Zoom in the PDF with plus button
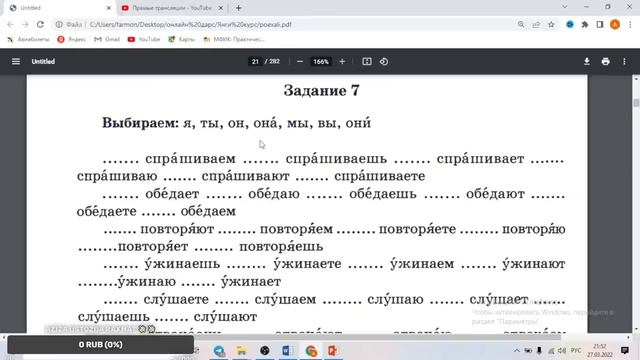 (342, 61)
